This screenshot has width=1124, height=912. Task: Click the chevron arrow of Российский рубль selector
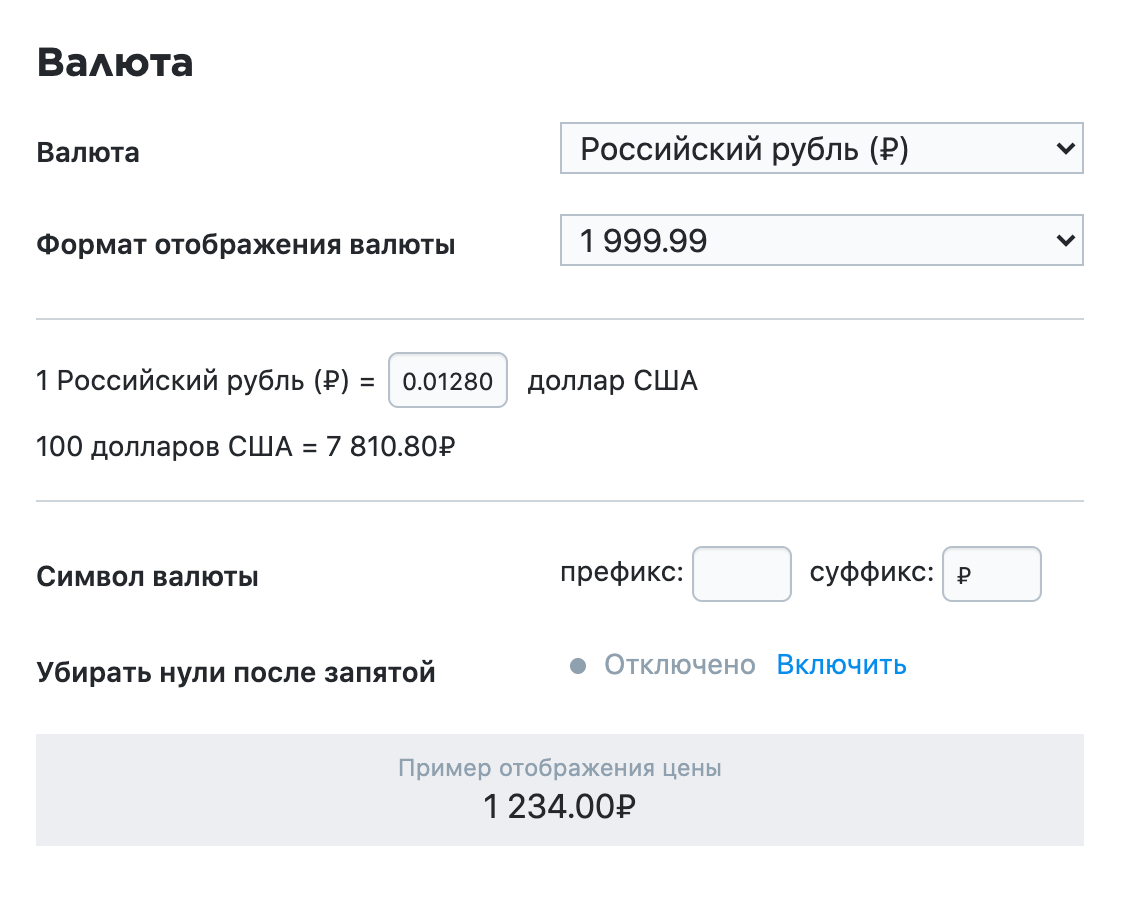1065,148
